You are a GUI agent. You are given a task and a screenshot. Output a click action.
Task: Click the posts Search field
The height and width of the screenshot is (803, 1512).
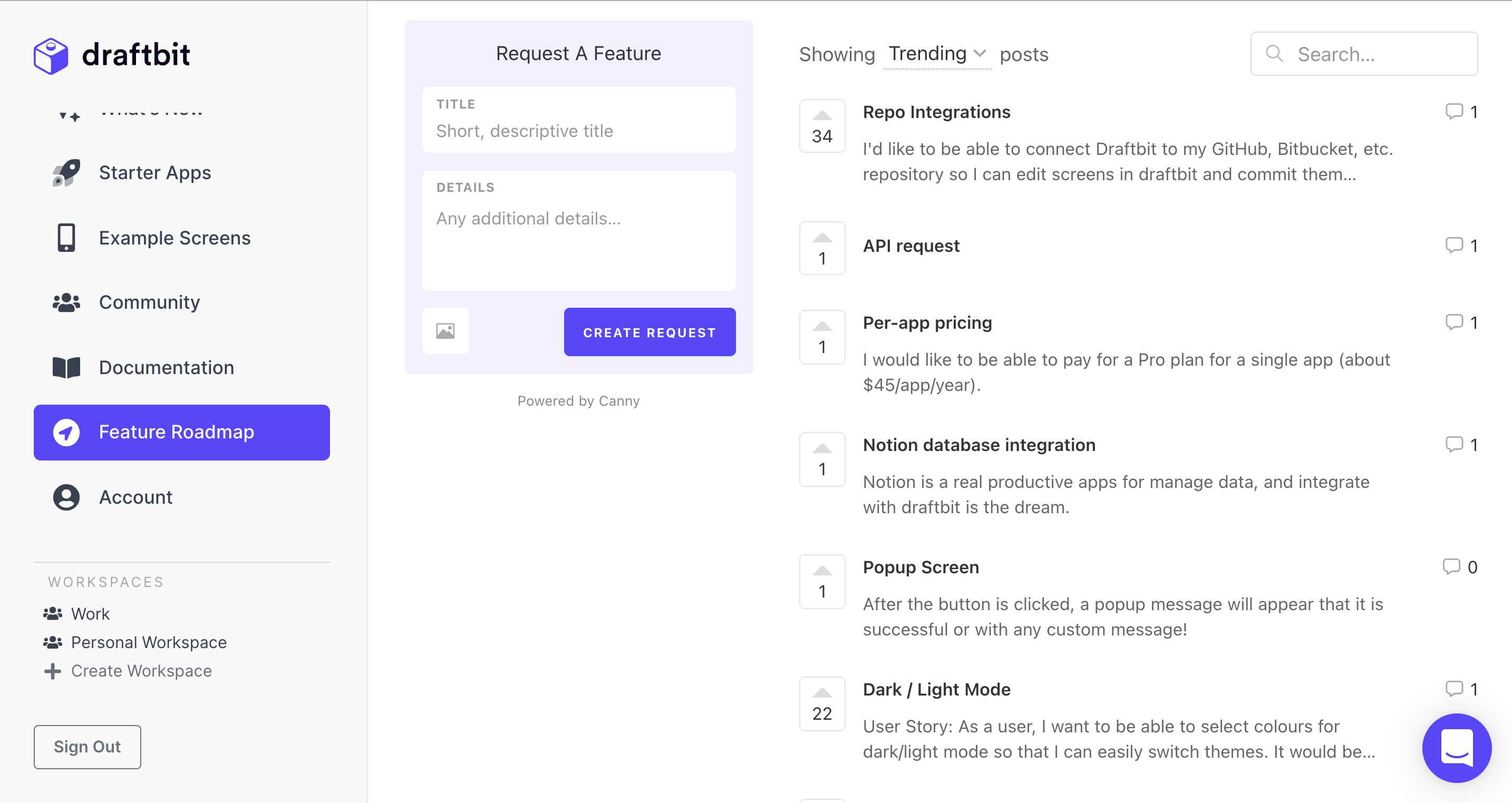pyautogui.click(x=1363, y=54)
